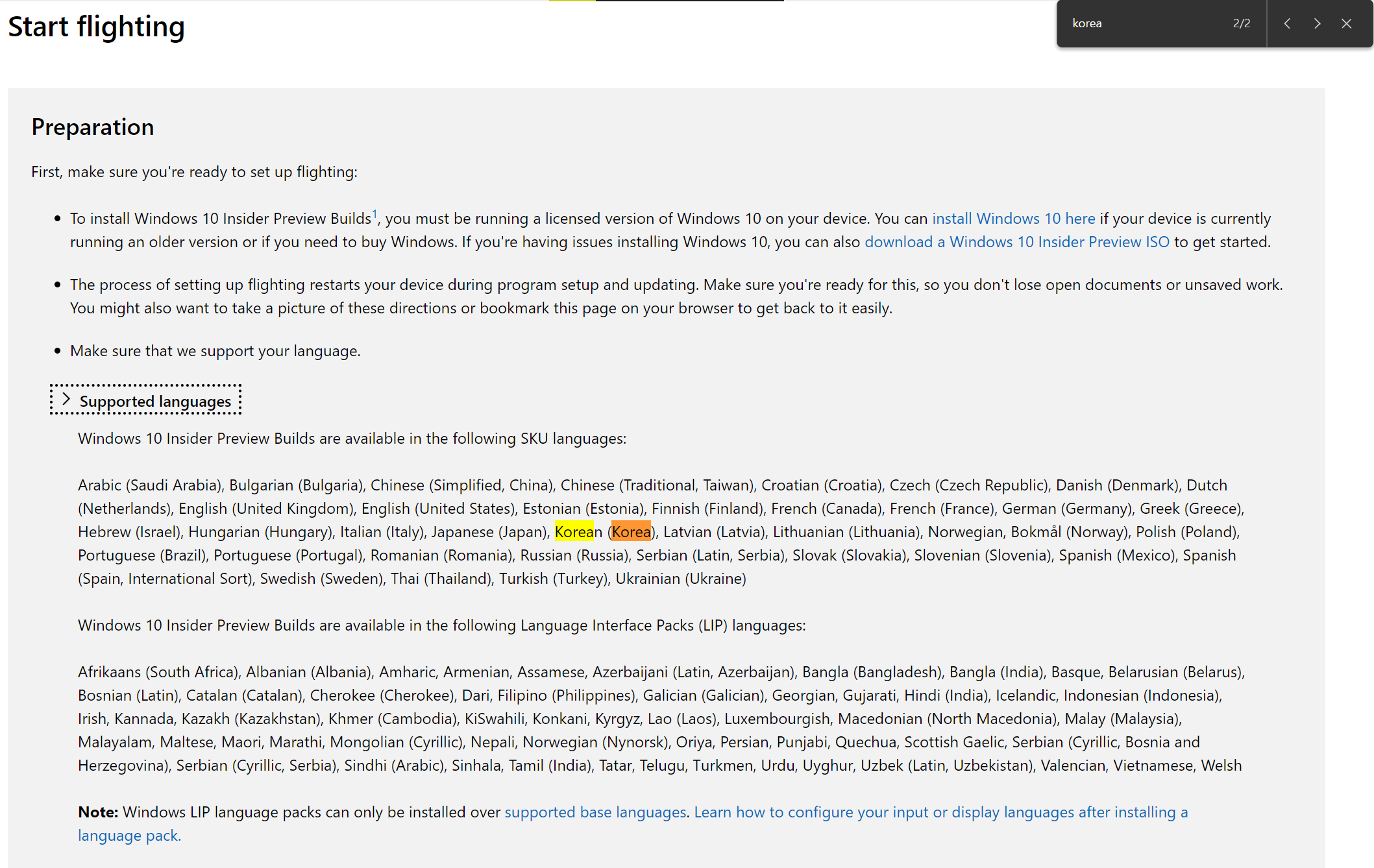1374x868 pixels.
Task: Click the Start flighting heading
Action: coord(97,27)
